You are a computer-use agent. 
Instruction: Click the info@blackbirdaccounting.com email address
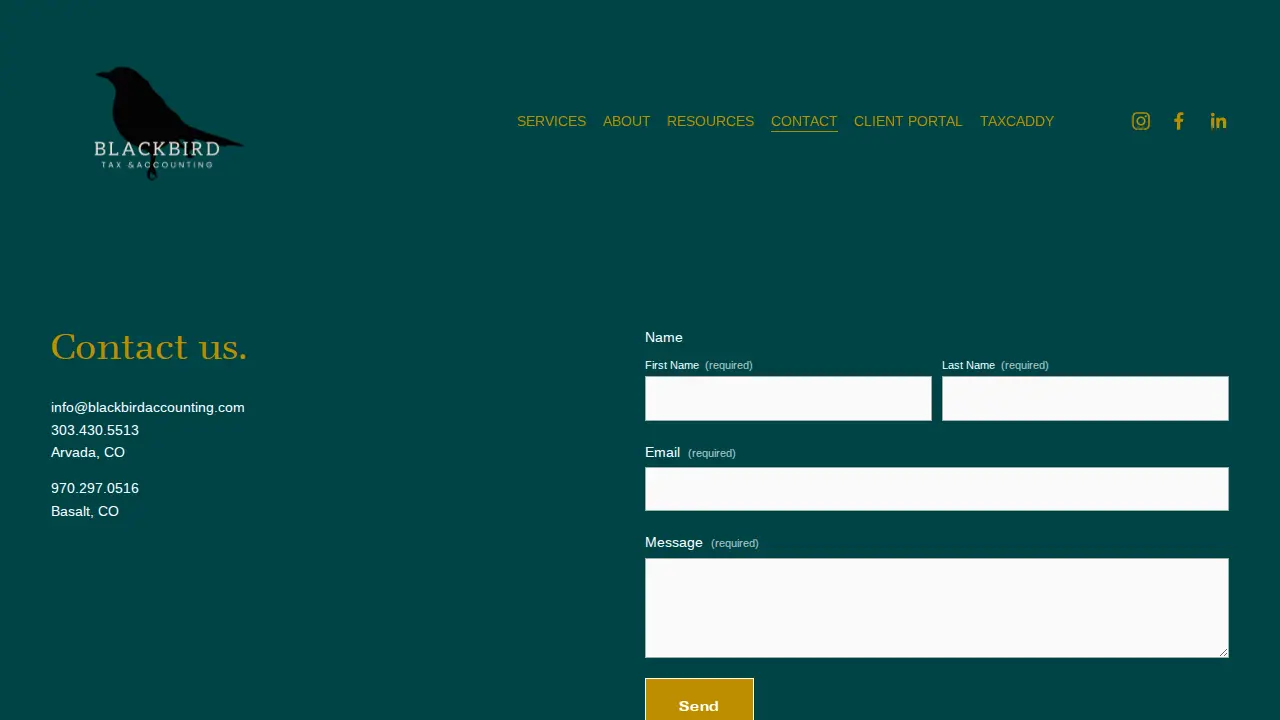click(148, 407)
